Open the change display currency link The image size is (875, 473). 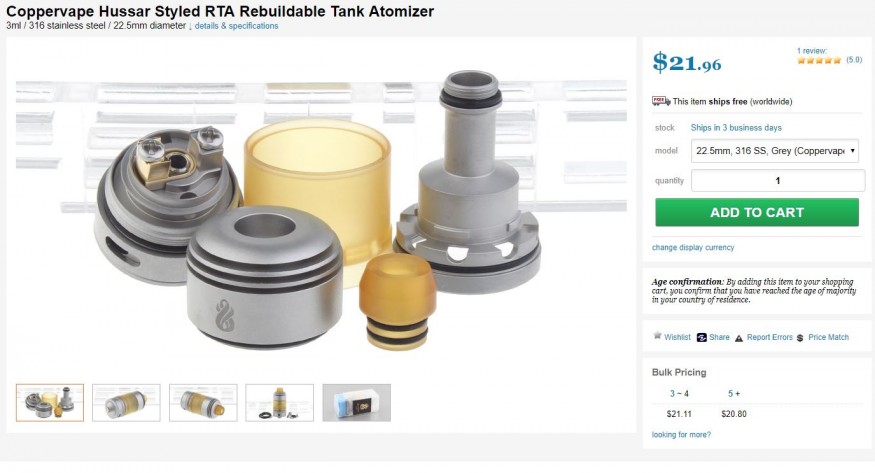click(x=693, y=248)
